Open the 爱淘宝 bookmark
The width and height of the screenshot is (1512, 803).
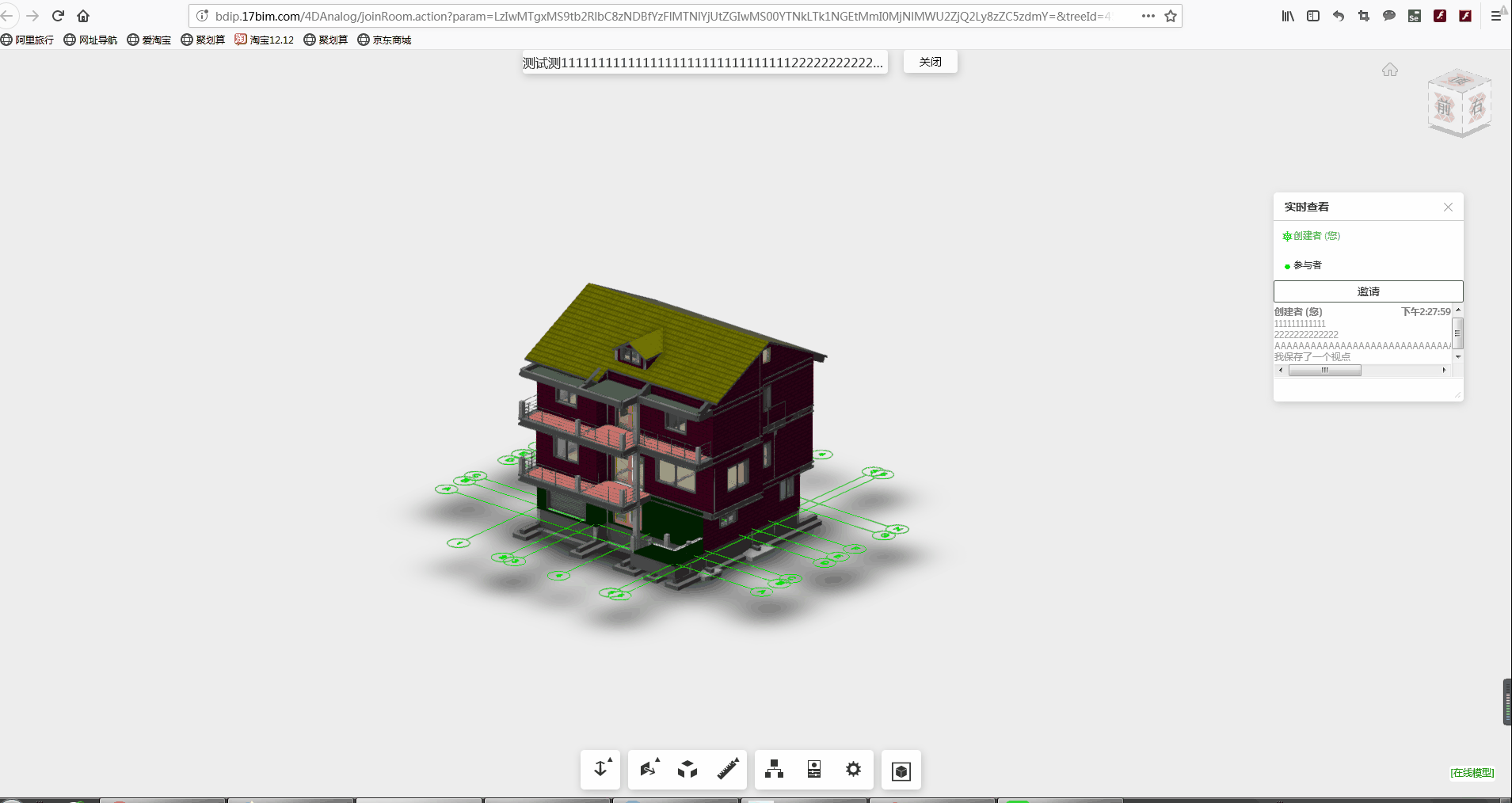[149, 40]
